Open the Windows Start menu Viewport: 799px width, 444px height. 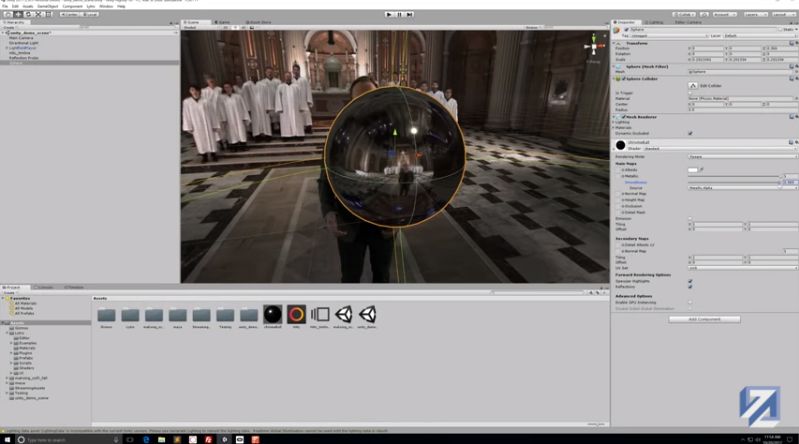(x=7, y=439)
